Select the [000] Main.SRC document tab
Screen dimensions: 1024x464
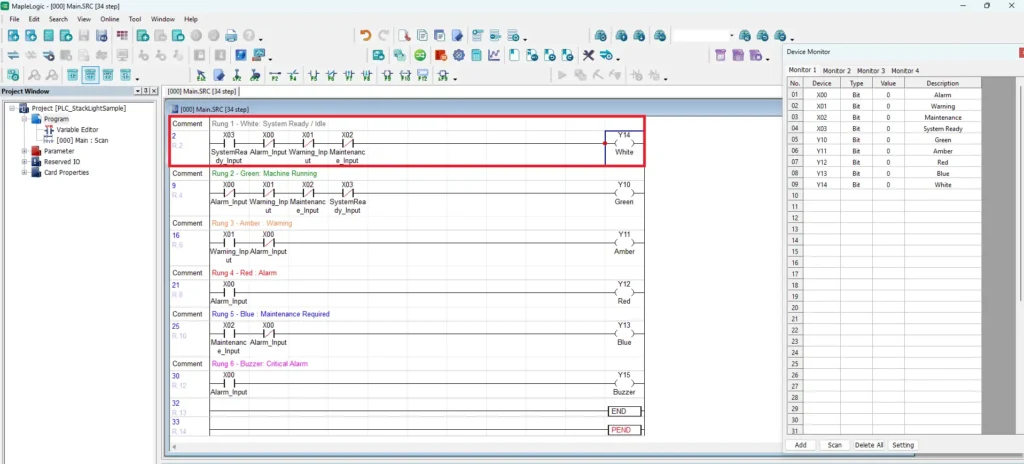(x=202, y=91)
